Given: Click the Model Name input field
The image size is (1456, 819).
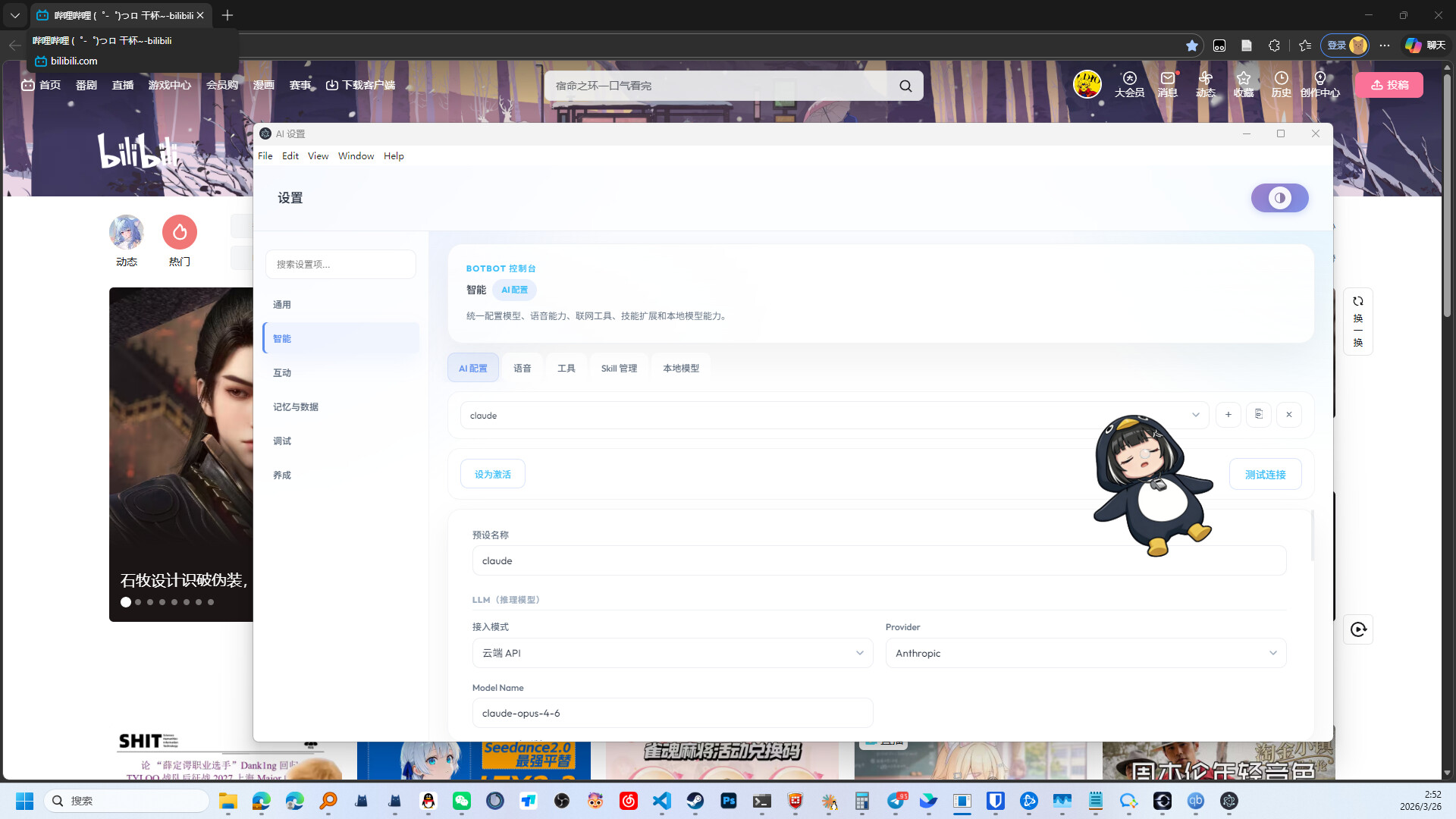Looking at the screenshot, I should [x=672, y=714].
